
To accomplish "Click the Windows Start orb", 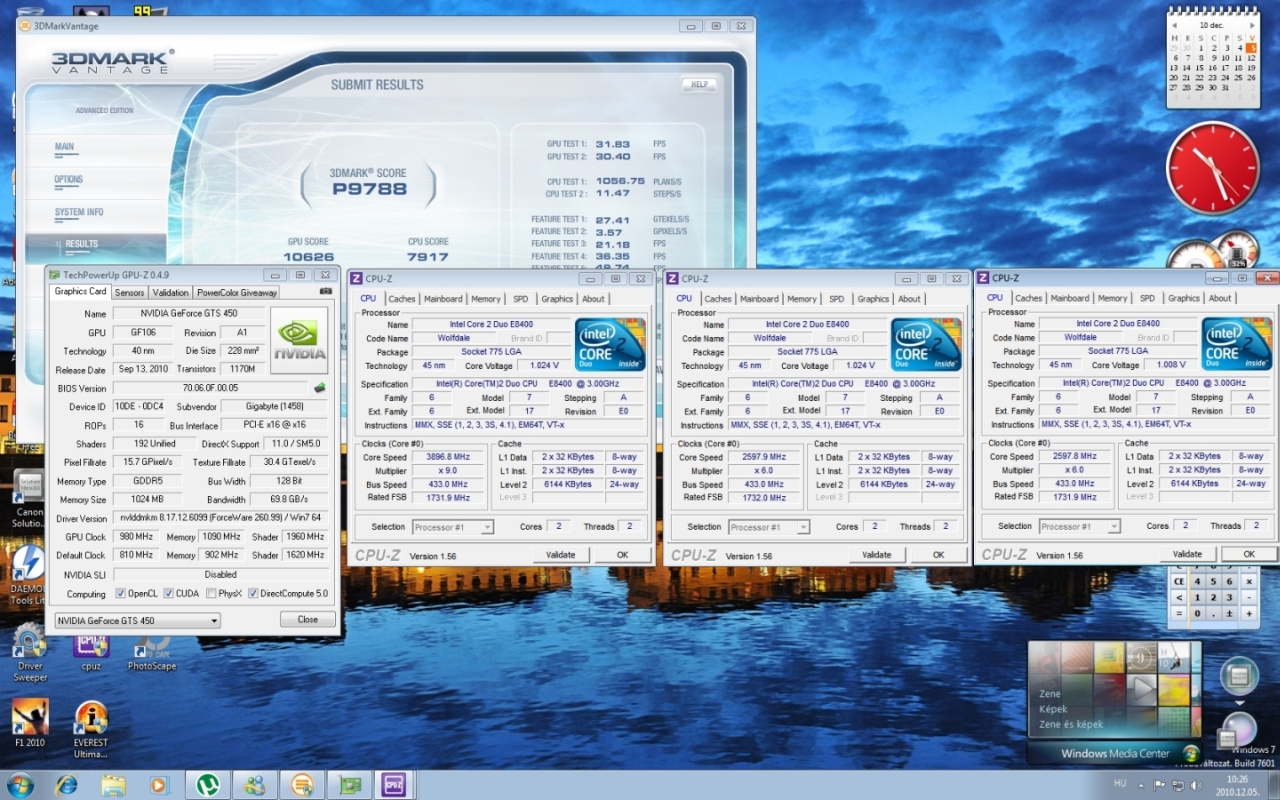I will tap(20, 784).
